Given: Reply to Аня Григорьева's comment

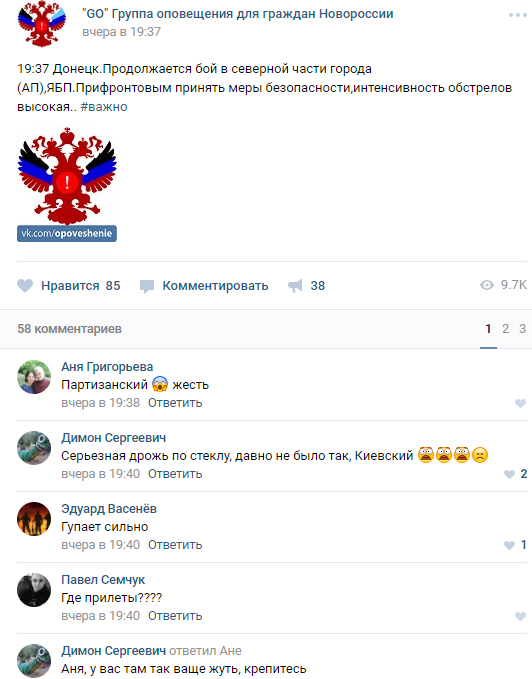Looking at the screenshot, I should click(x=175, y=403).
